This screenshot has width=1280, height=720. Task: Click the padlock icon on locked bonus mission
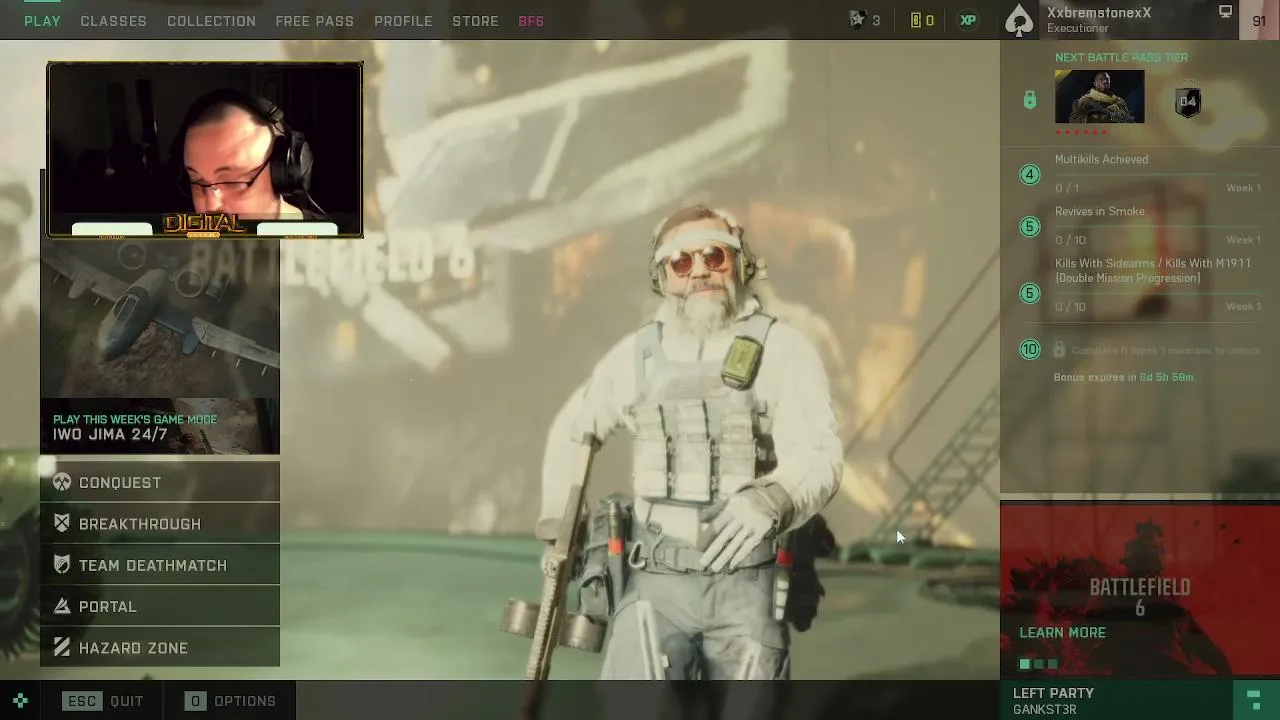1059,349
